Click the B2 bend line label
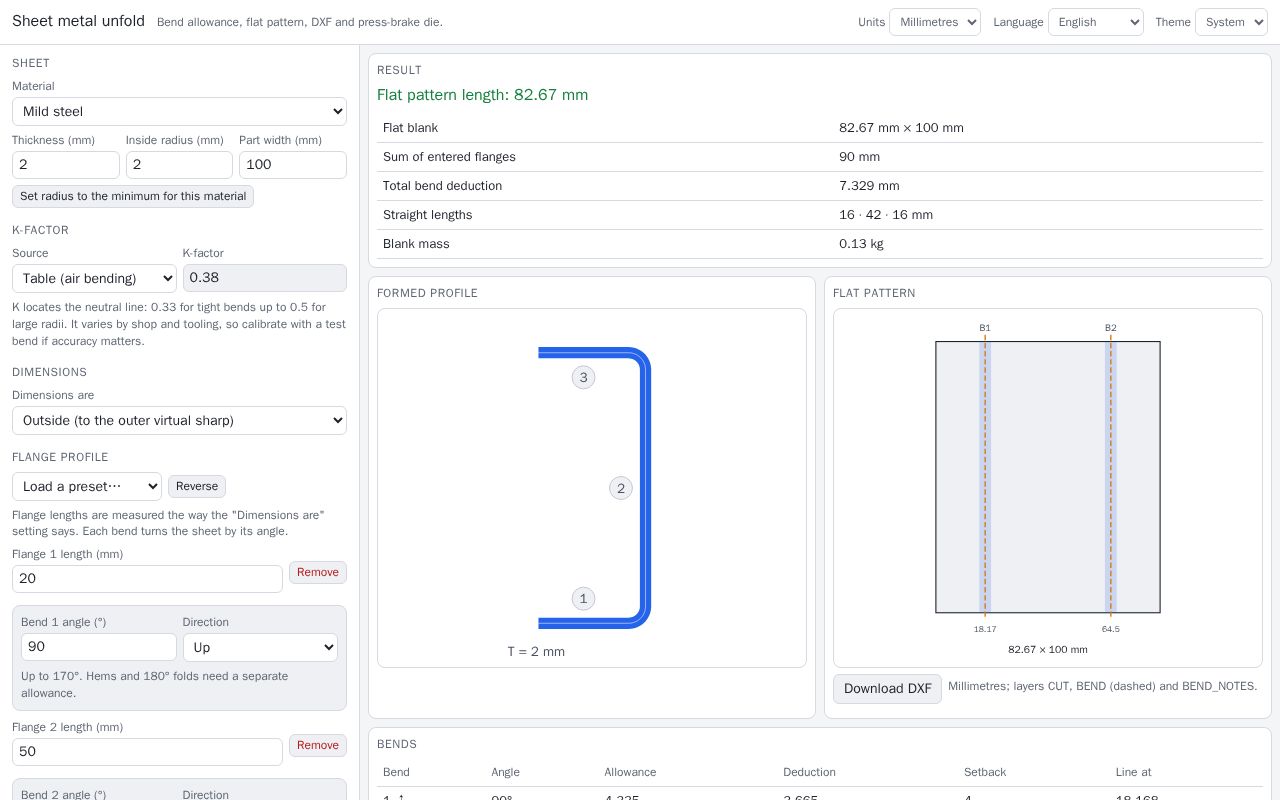The height and width of the screenshot is (800, 1280). tap(1111, 328)
